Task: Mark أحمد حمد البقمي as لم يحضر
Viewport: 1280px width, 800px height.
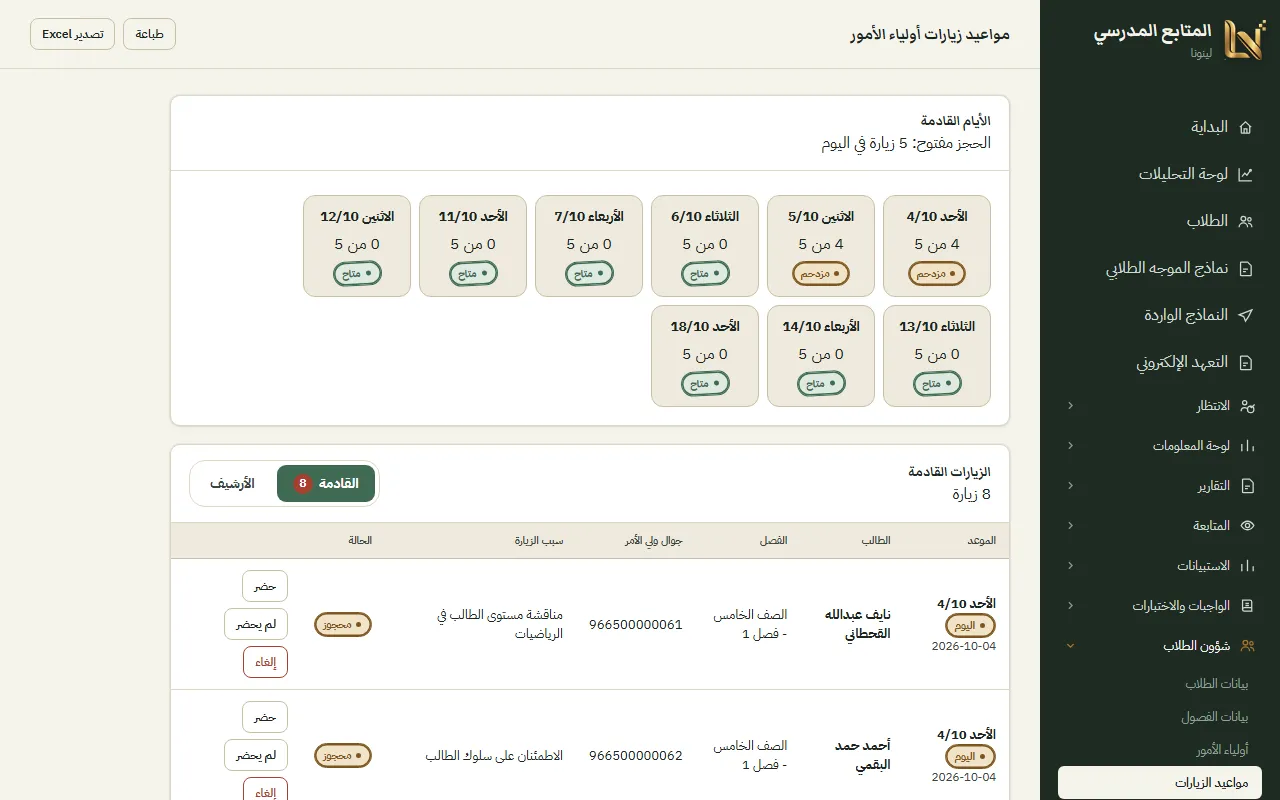Action: 256,755
